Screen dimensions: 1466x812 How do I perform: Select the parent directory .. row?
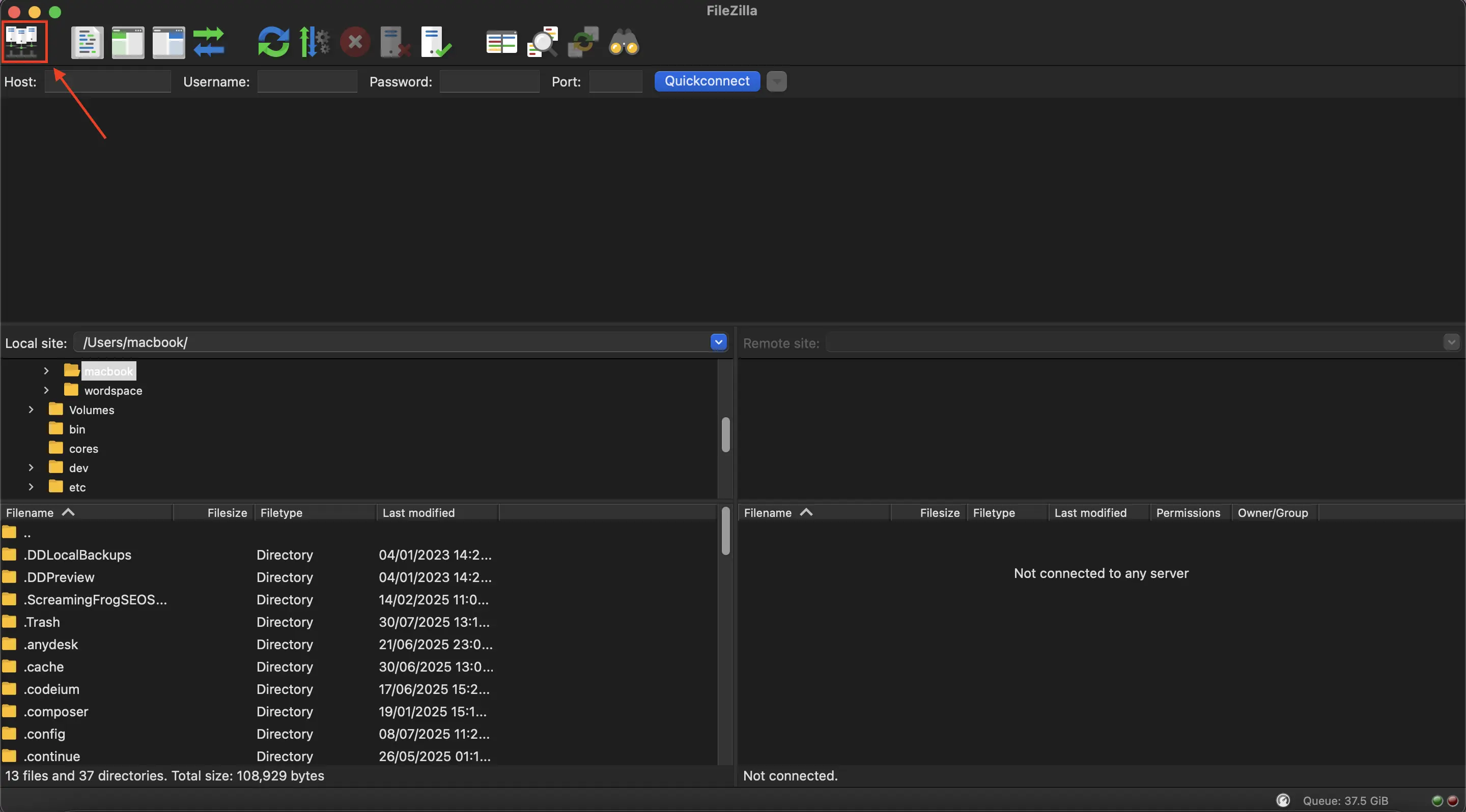[x=358, y=533]
